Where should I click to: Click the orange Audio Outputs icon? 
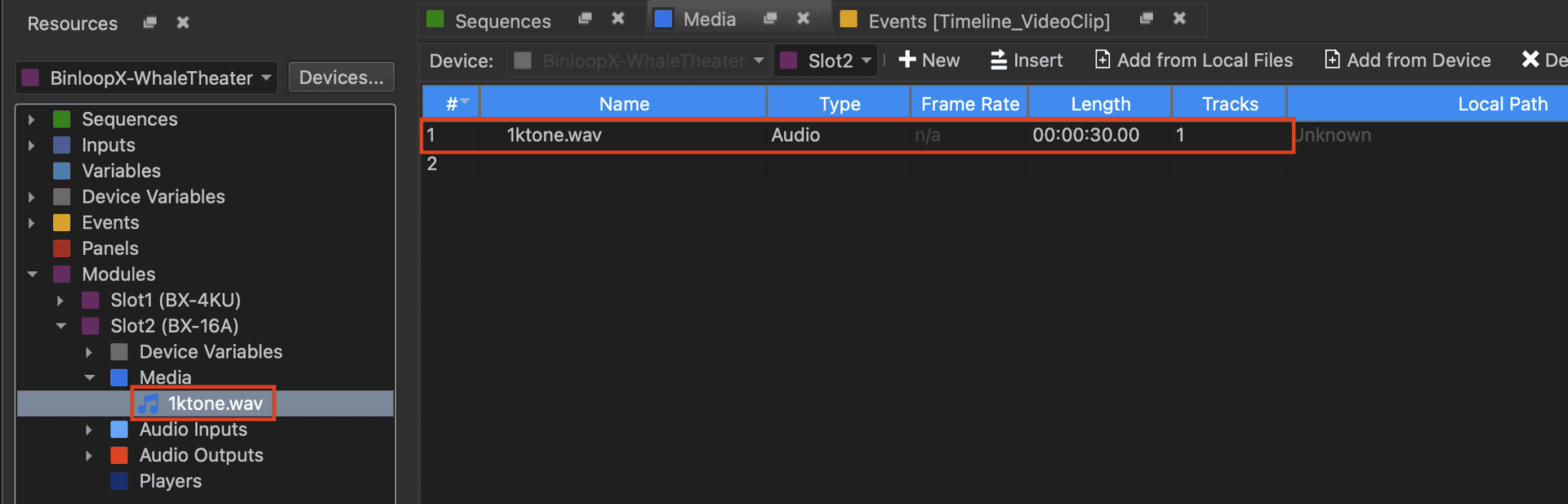click(119, 455)
